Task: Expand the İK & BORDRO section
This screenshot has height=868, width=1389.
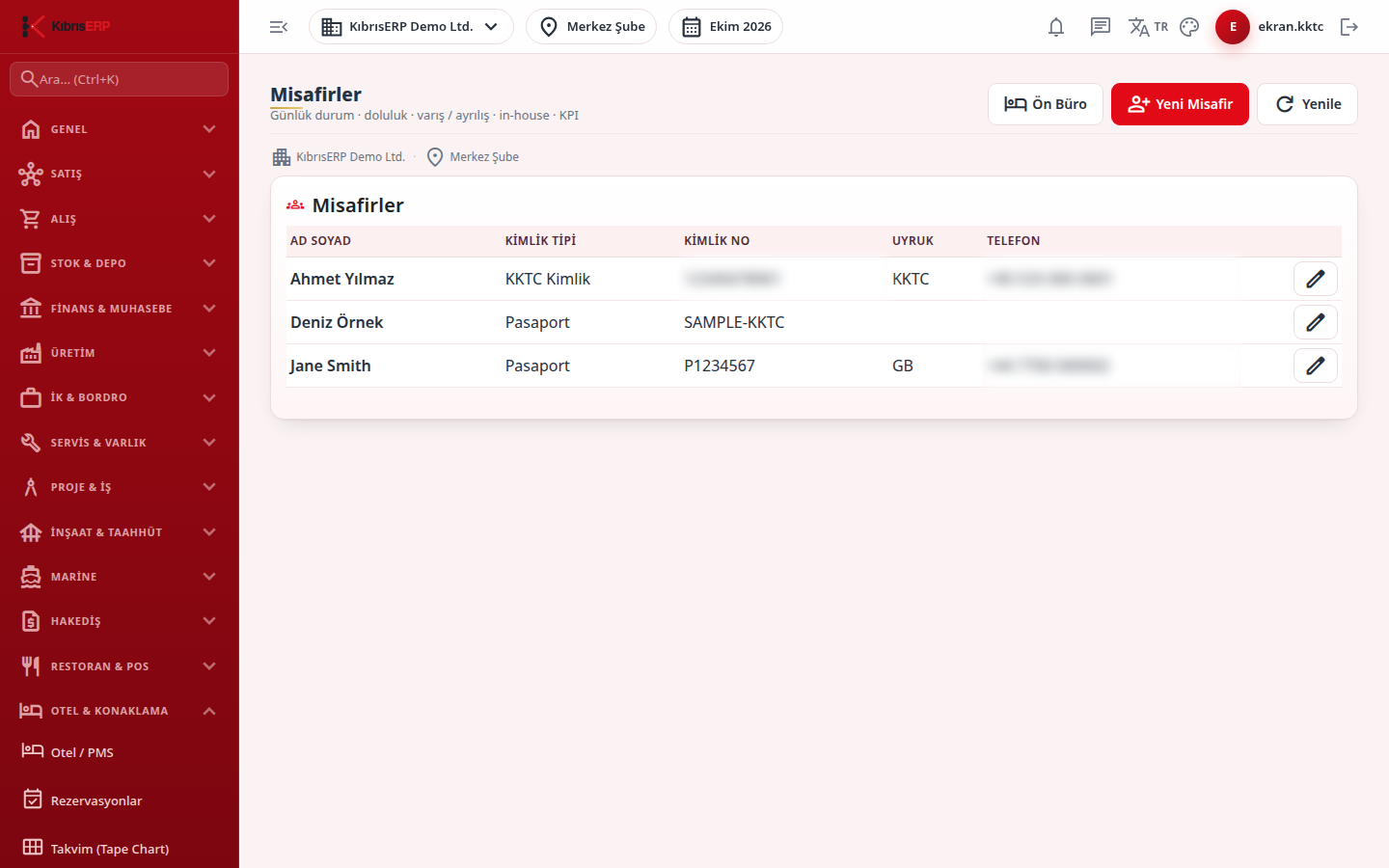Action: click(120, 397)
